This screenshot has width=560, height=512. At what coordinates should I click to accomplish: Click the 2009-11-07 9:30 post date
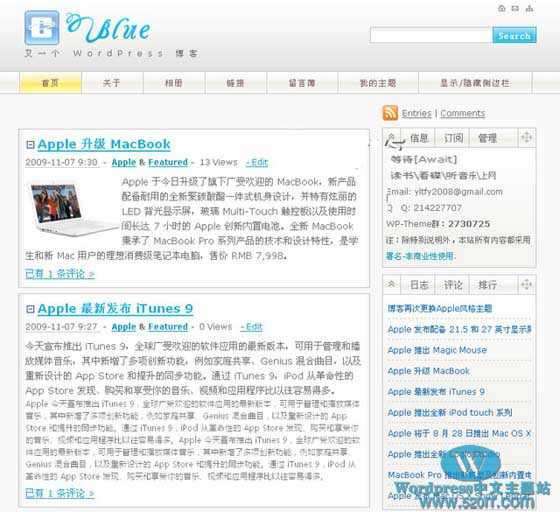pos(62,162)
